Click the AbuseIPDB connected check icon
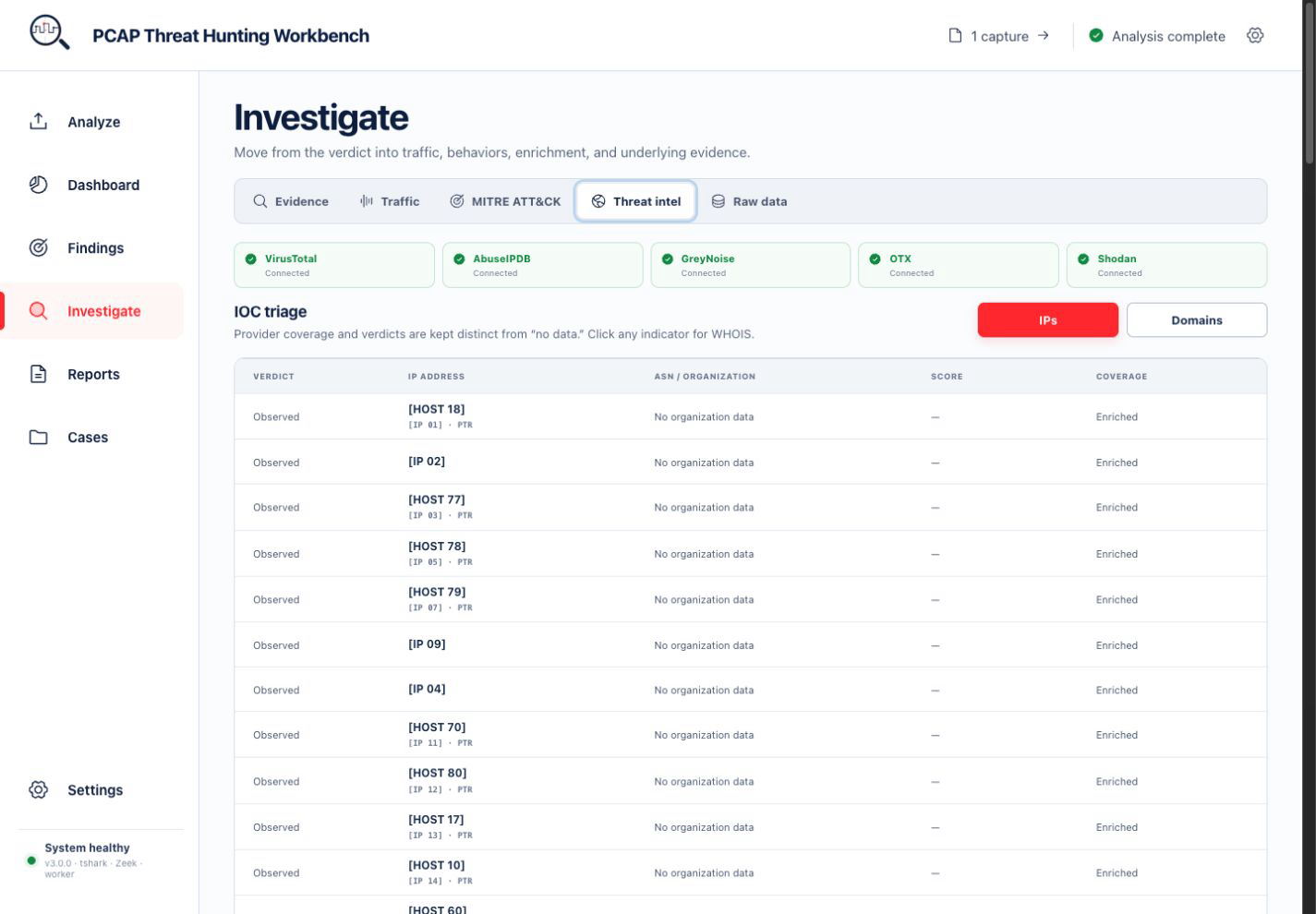Image resolution: width=1316 pixels, height=914 pixels. (x=459, y=259)
